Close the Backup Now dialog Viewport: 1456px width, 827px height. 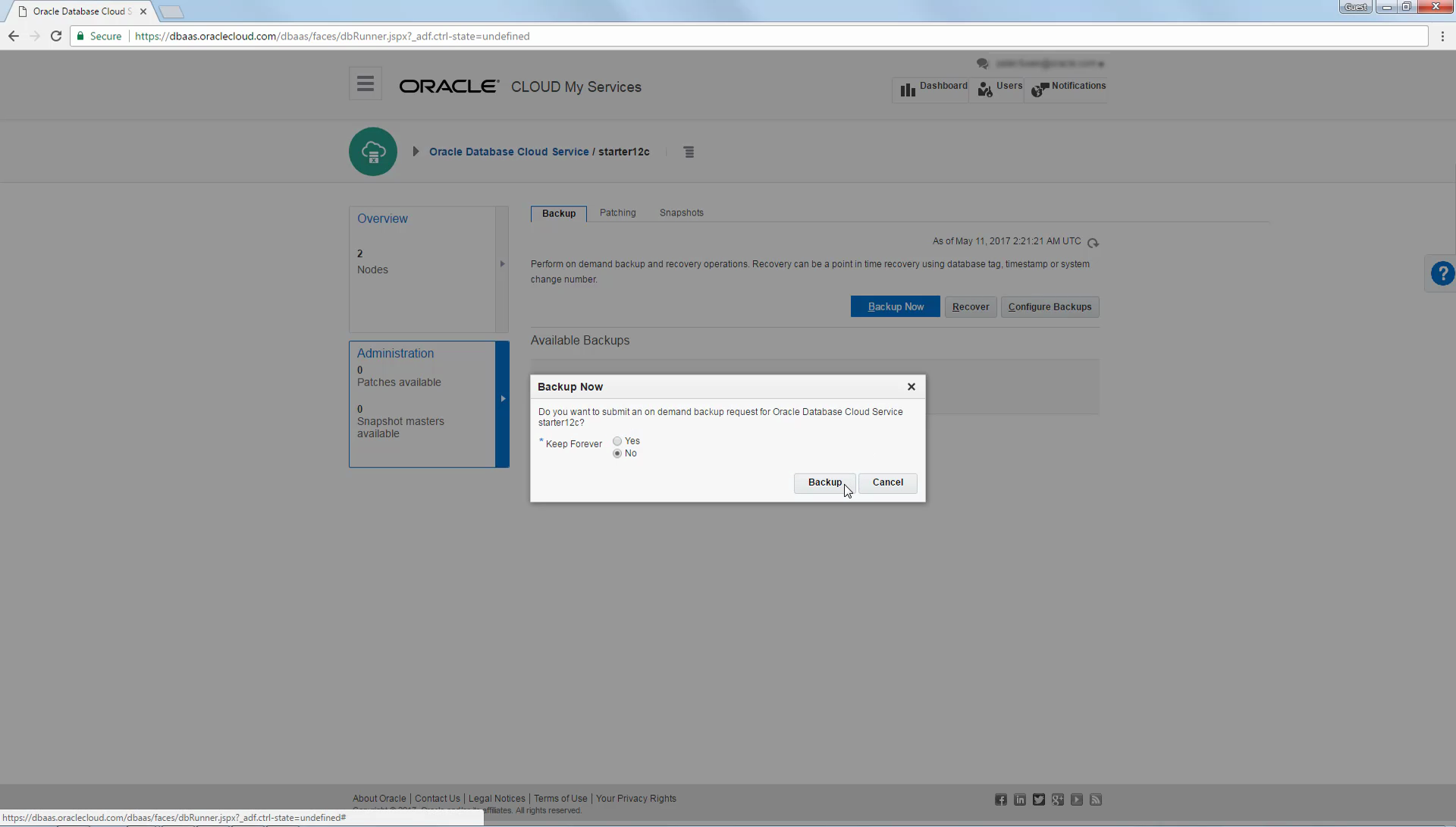tap(912, 387)
